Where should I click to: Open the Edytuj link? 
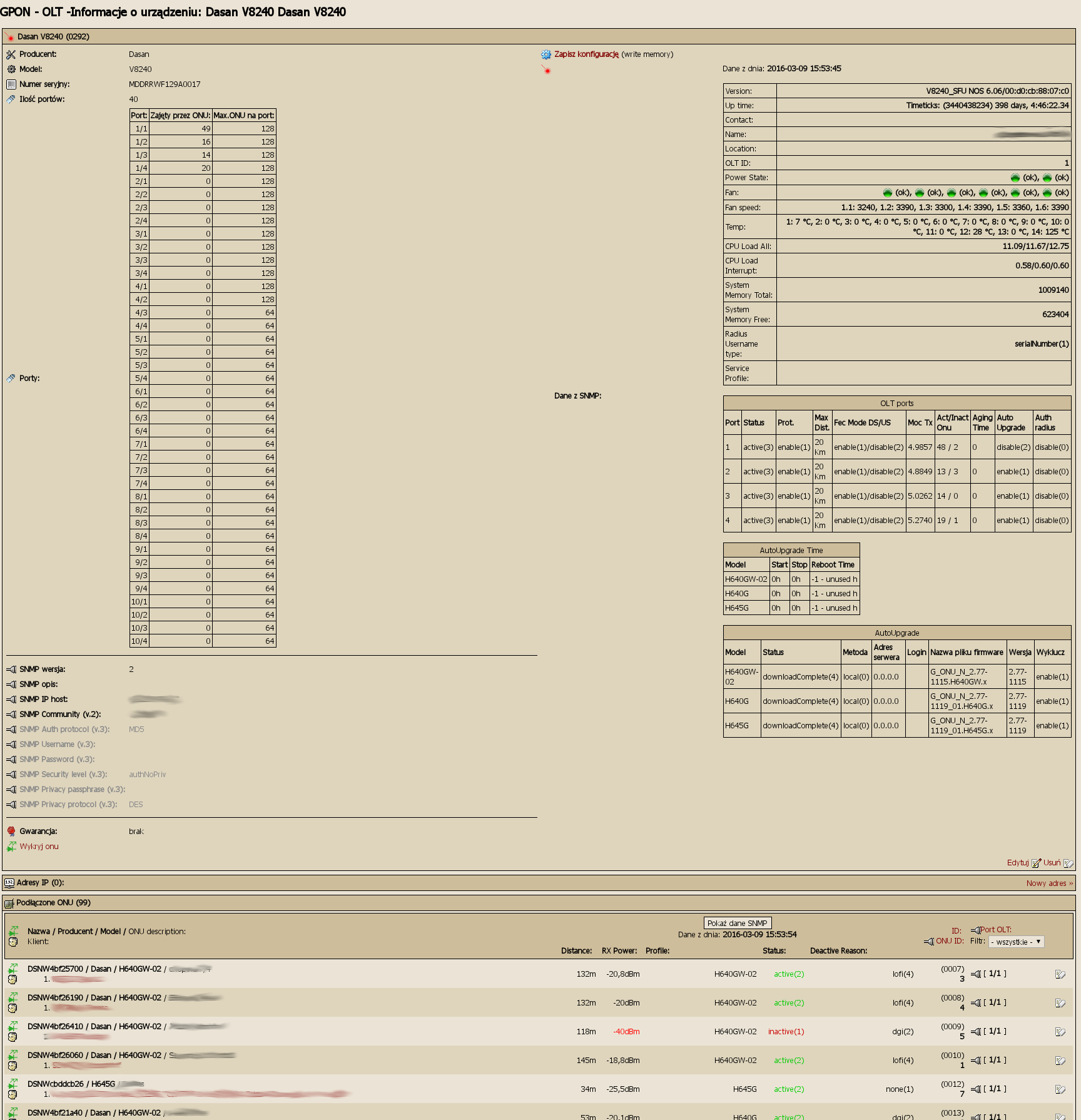(1018, 863)
